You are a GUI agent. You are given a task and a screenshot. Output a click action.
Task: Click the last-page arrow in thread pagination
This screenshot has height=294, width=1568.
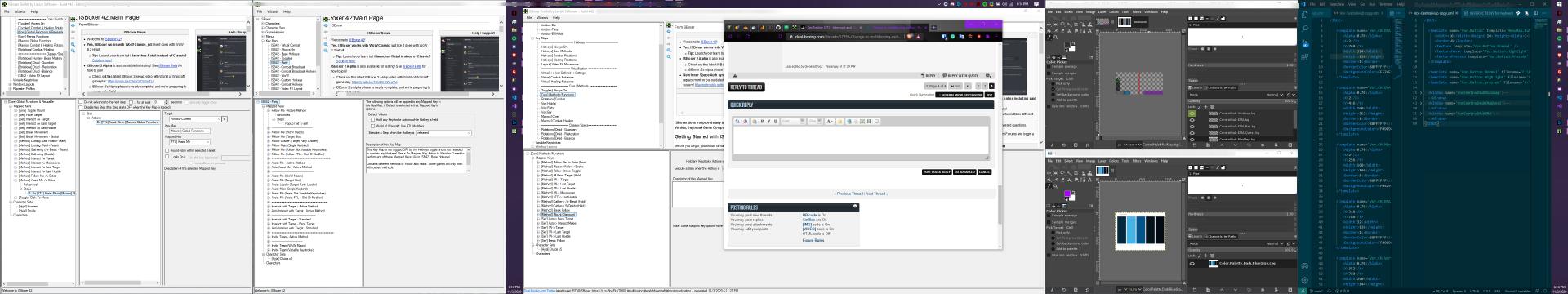pos(991,86)
